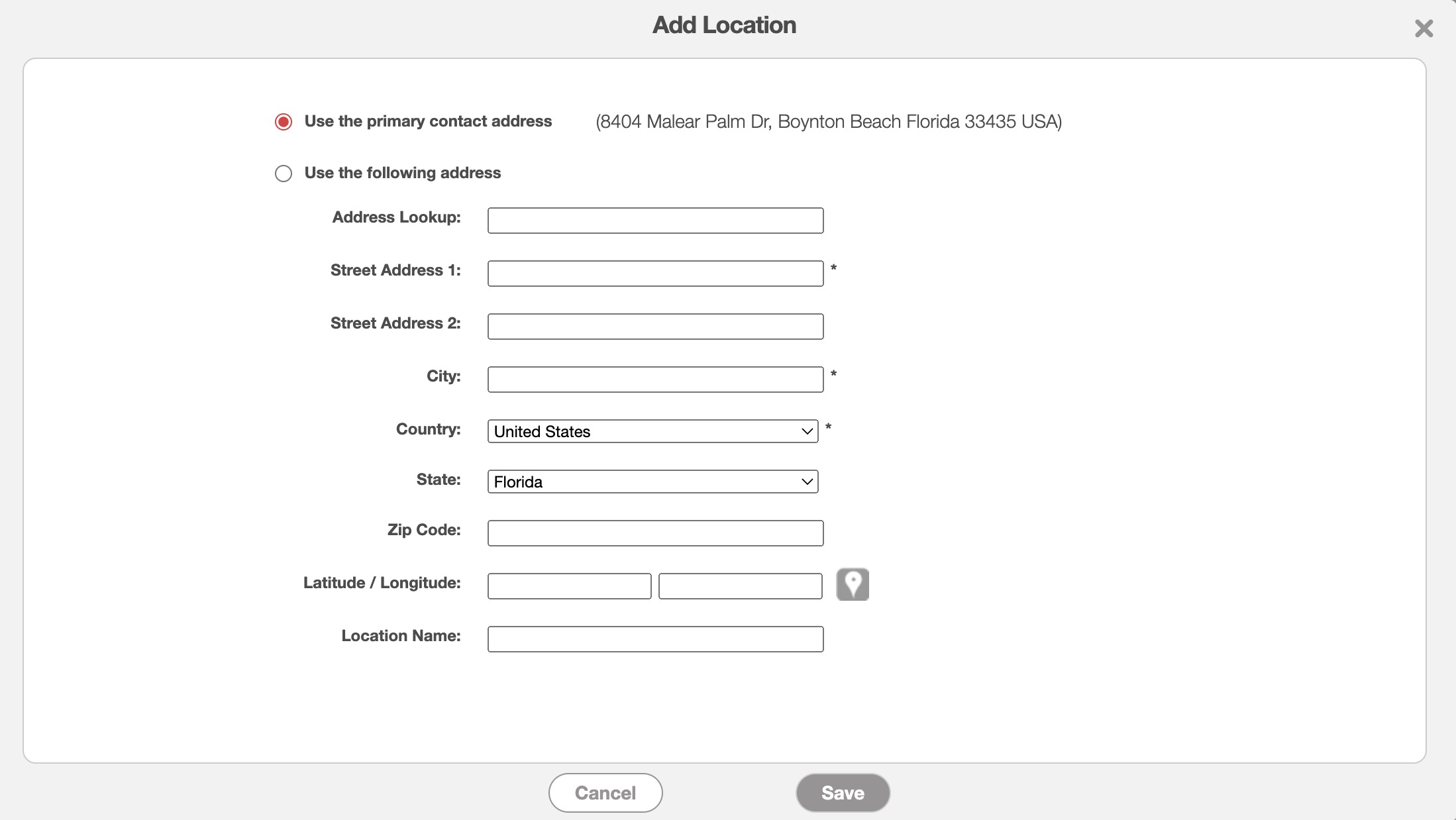The width and height of the screenshot is (1456, 820).
Task: Focus the Address Lookup field
Action: (x=655, y=221)
